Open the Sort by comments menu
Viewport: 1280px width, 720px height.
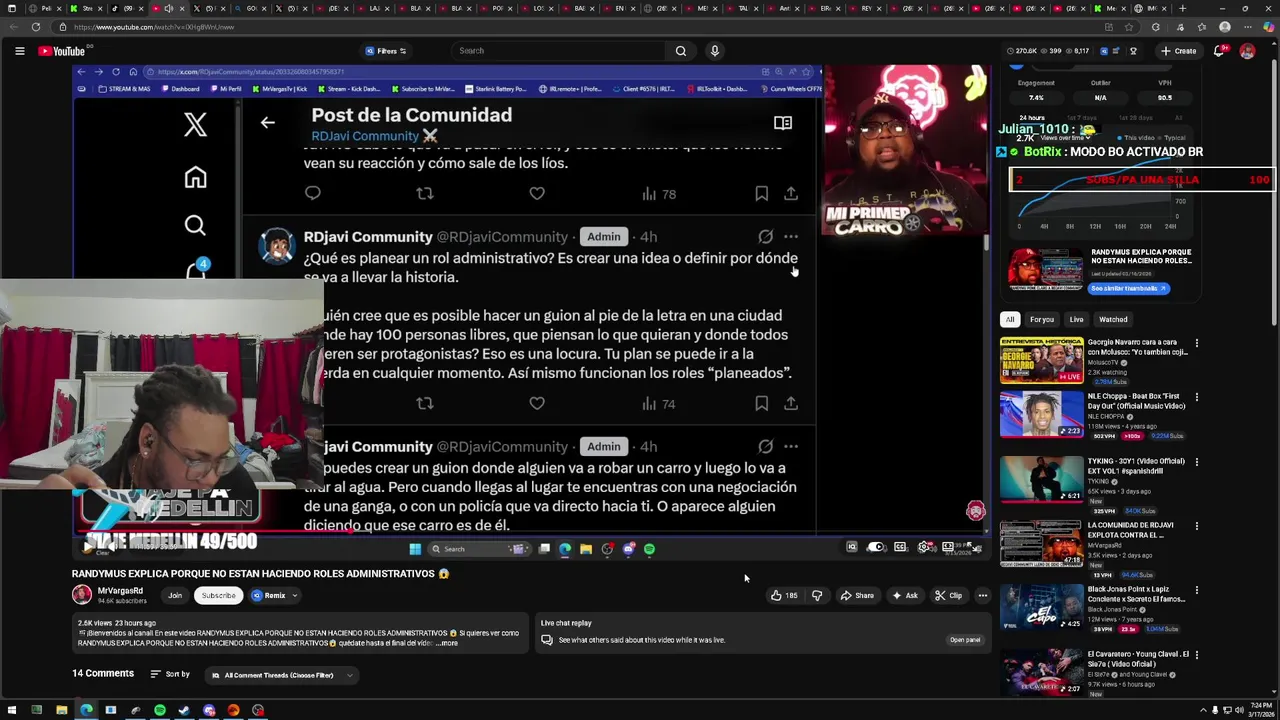[x=170, y=674]
